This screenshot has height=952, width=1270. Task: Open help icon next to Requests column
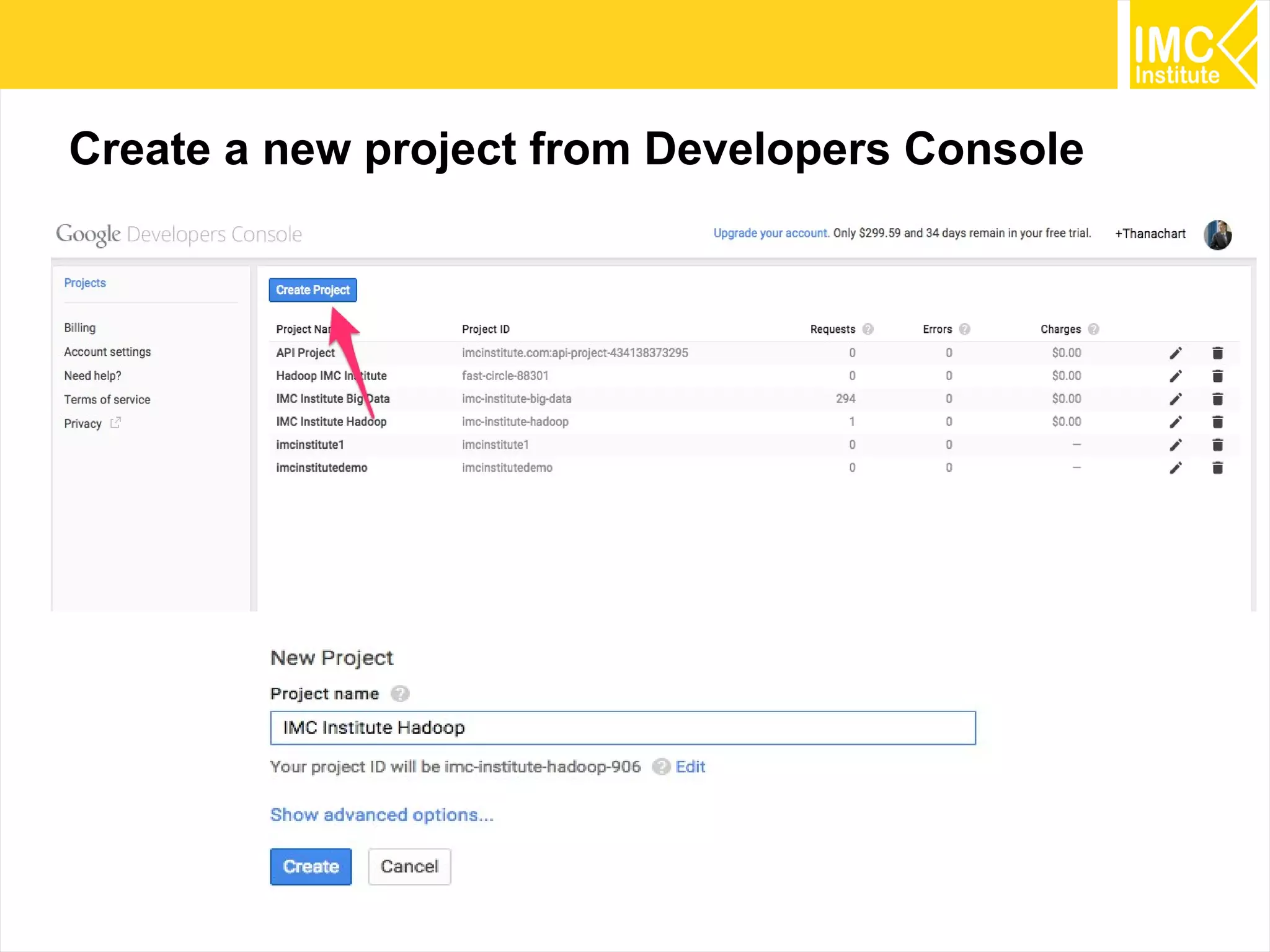(x=868, y=329)
